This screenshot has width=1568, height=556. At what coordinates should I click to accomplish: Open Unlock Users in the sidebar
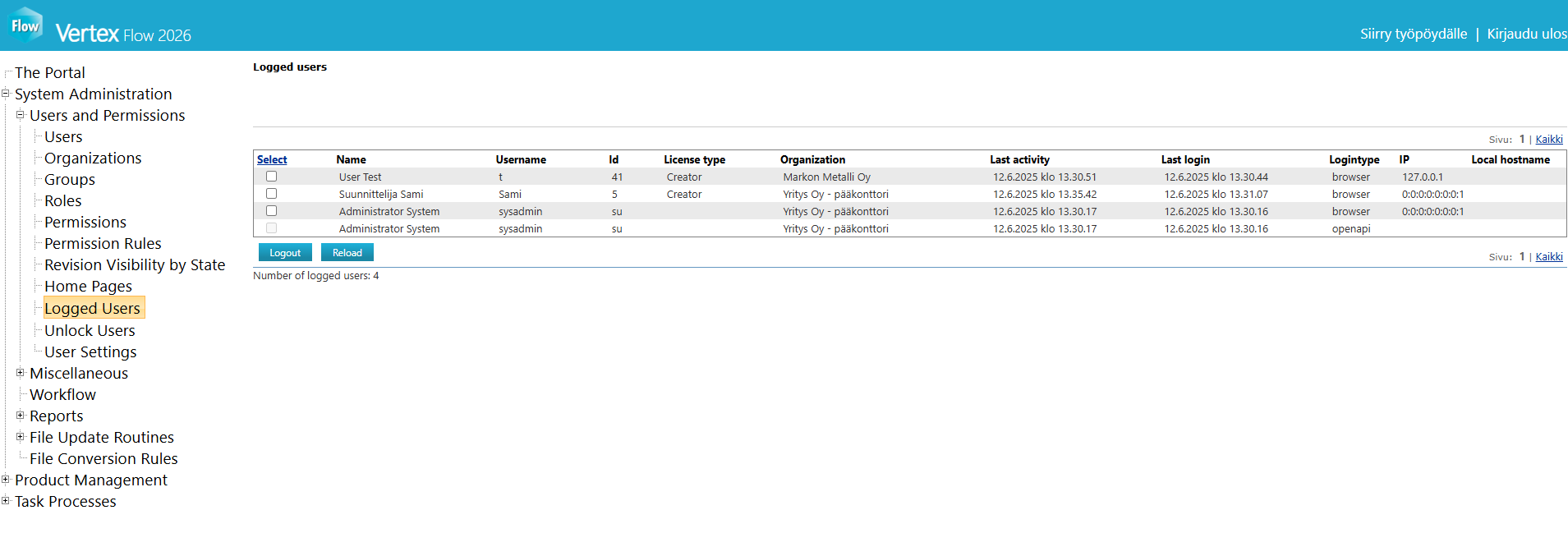click(90, 330)
